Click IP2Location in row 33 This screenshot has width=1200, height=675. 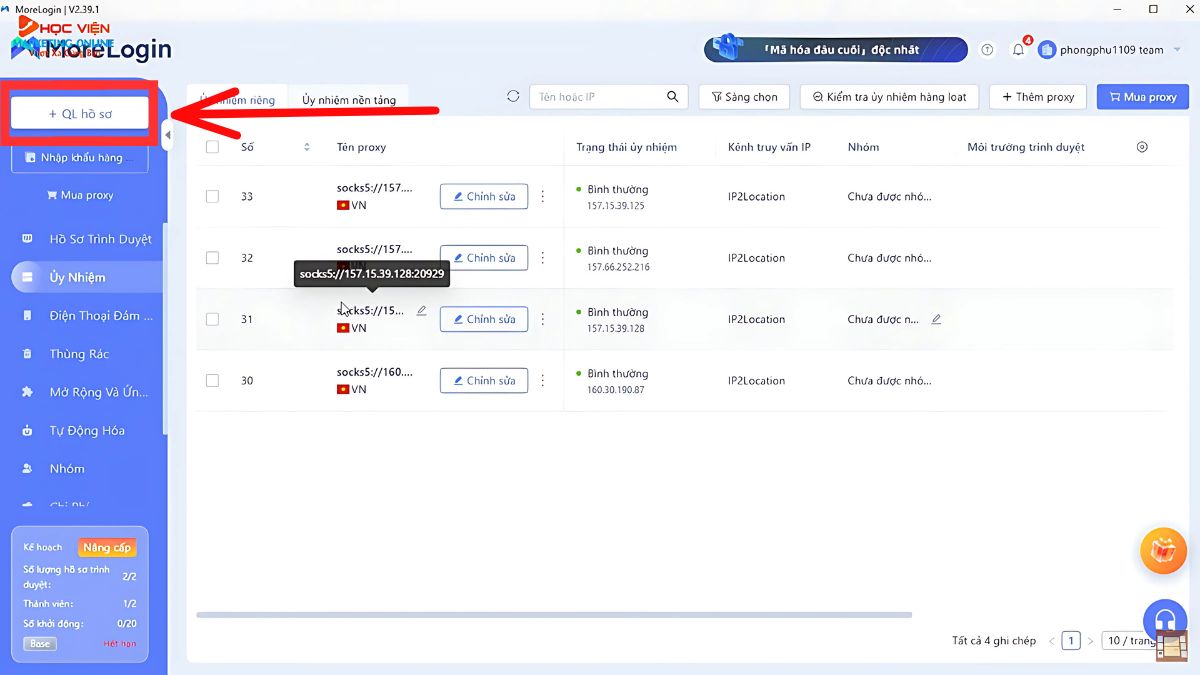[x=756, y=196]
